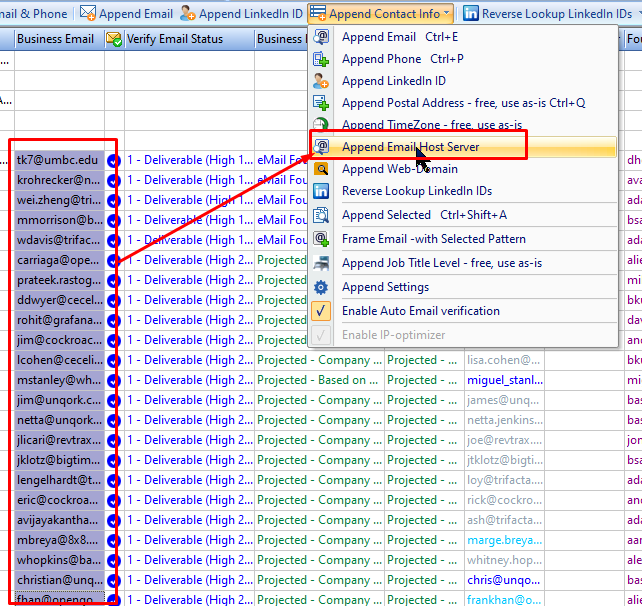Select the avijayakantha... email cell
This screenshot has width=642, height=606.
(x=60, y=520)
